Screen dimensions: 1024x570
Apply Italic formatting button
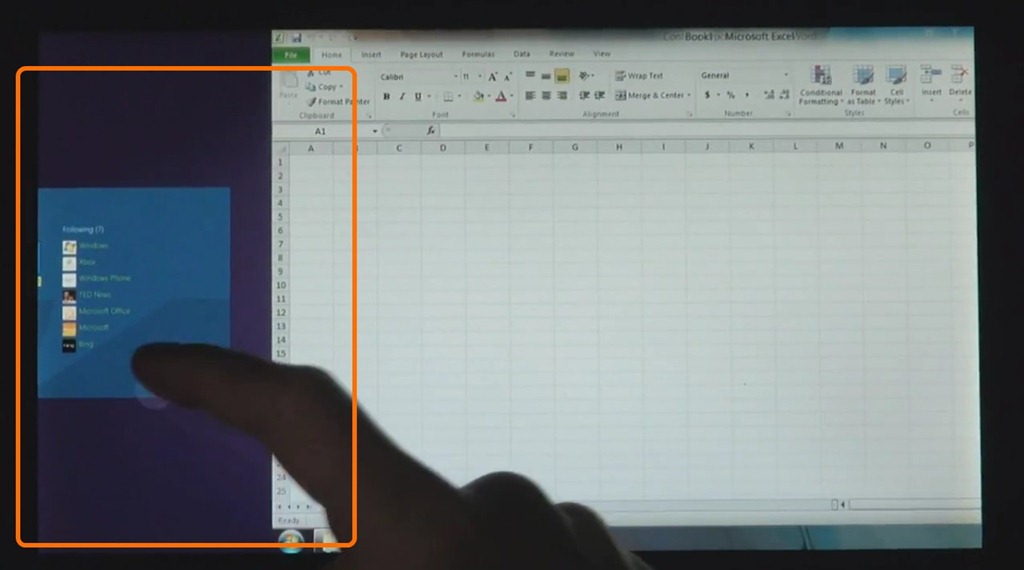point(402,97)
